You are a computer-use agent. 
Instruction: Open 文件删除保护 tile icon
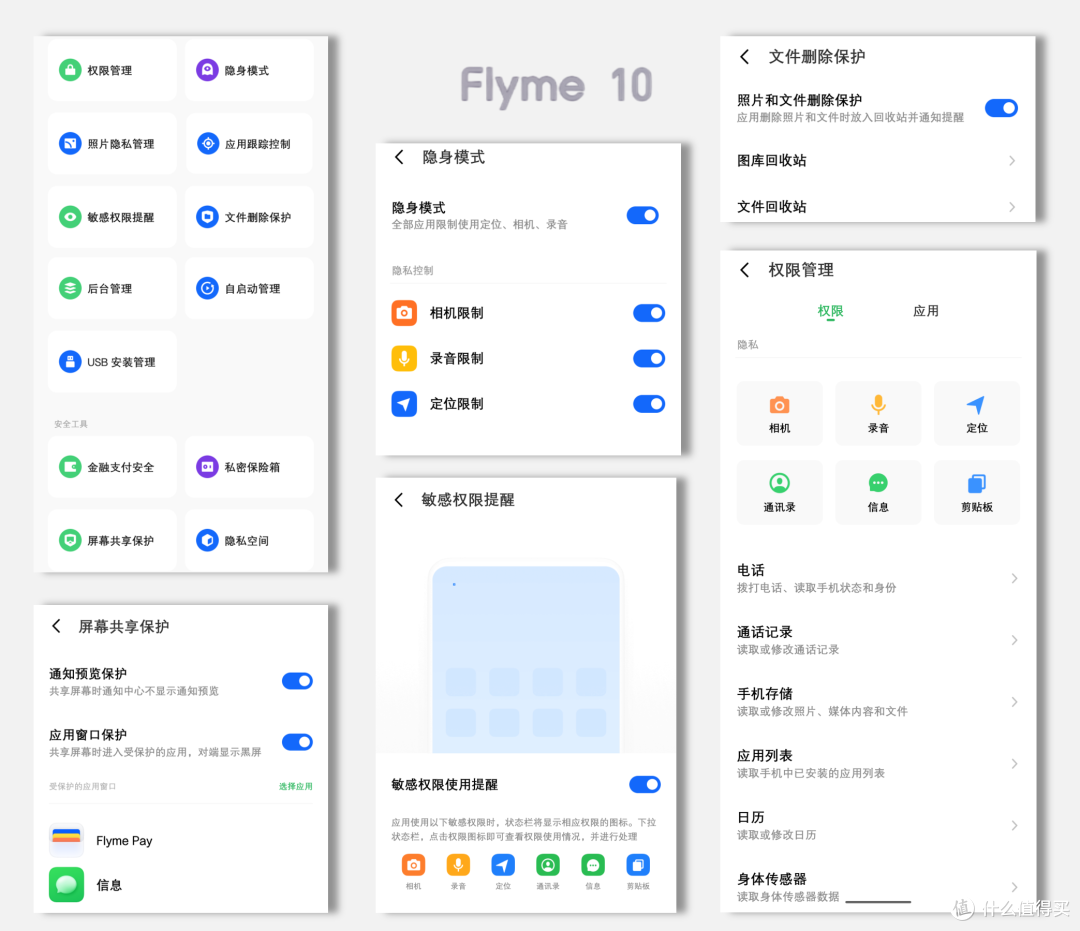[x=207, y=217]
